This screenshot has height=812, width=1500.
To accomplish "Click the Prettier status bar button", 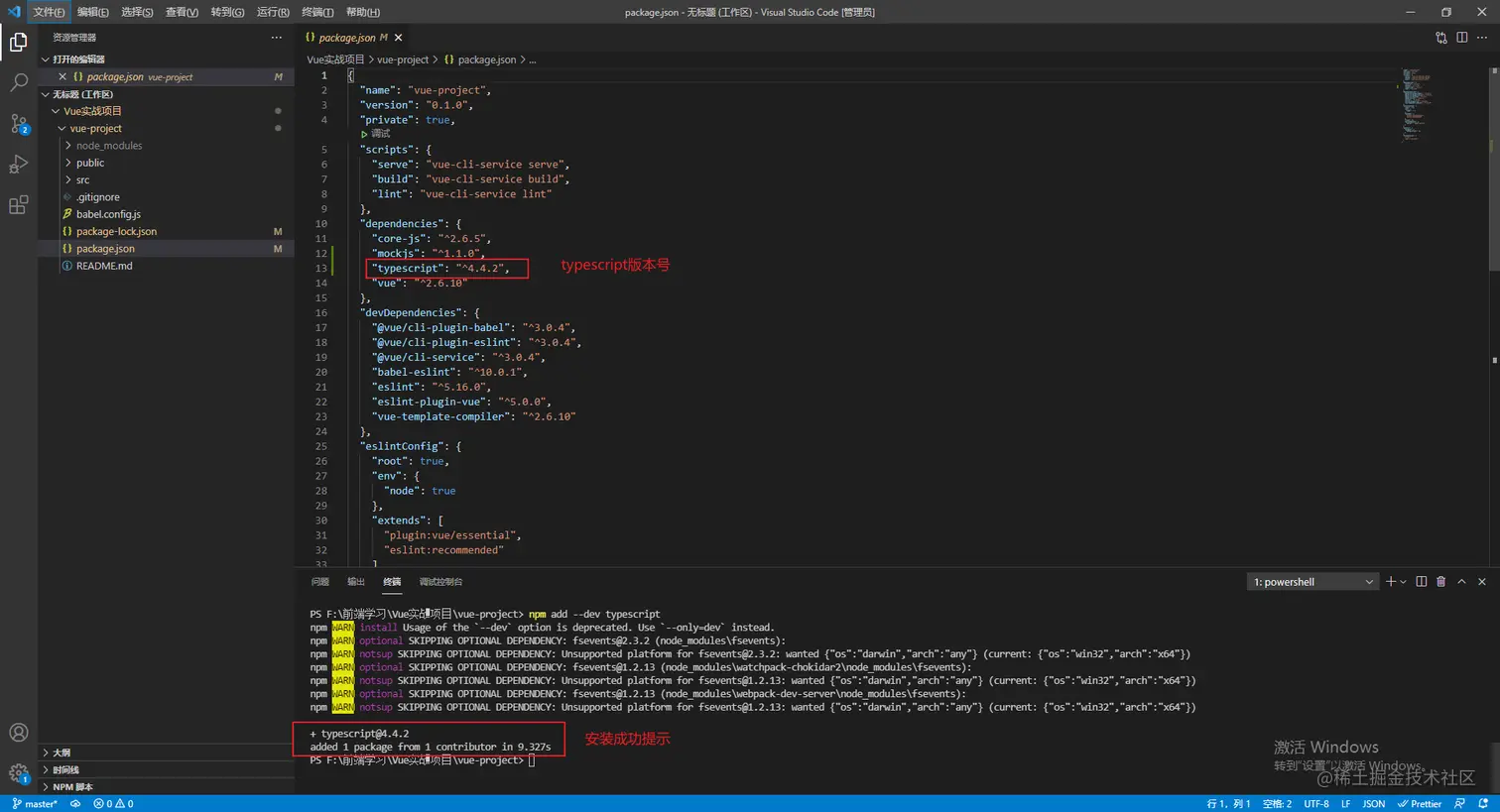I will coord(1420,804).
